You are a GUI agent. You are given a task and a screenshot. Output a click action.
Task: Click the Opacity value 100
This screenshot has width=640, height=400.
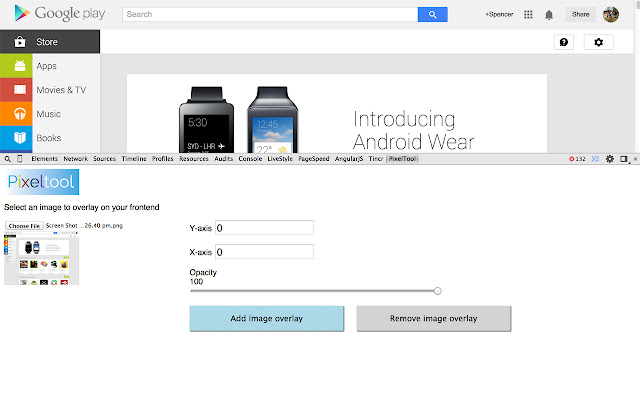tap(196, 282)
